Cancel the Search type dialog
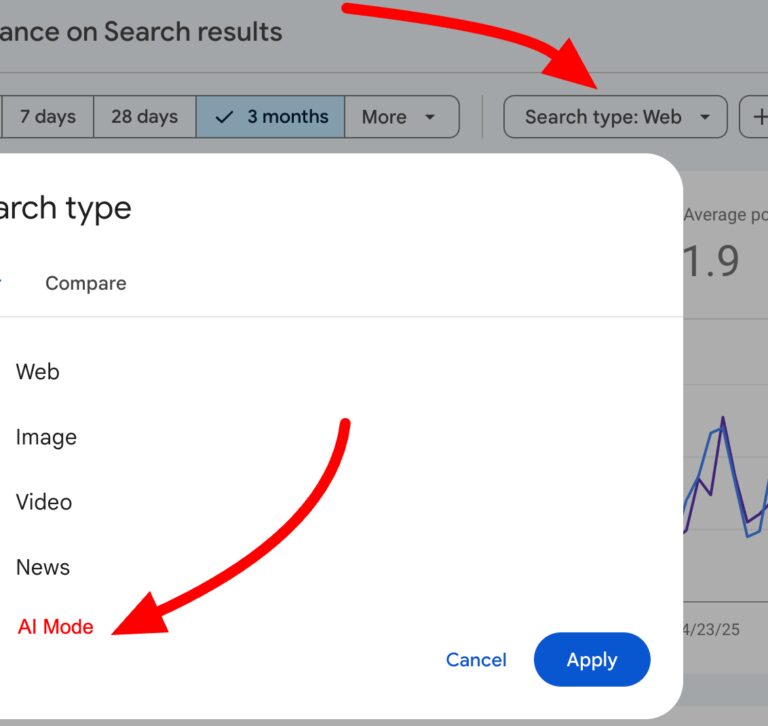The image size is (768, 726). click(476, 660)
